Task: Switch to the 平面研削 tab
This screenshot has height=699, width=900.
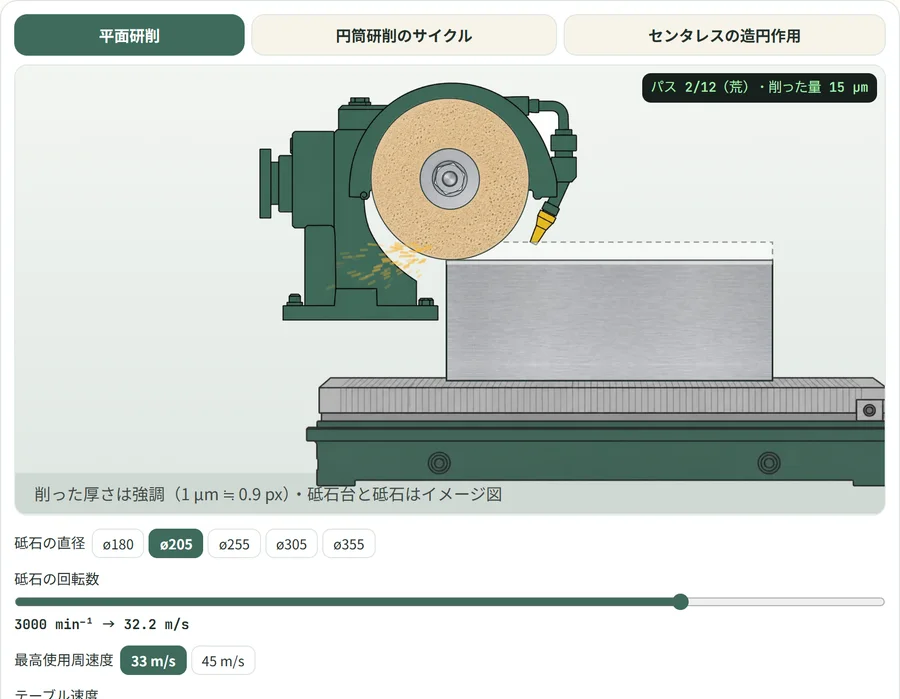Action: pyautogui.click(x=129, y=36)
